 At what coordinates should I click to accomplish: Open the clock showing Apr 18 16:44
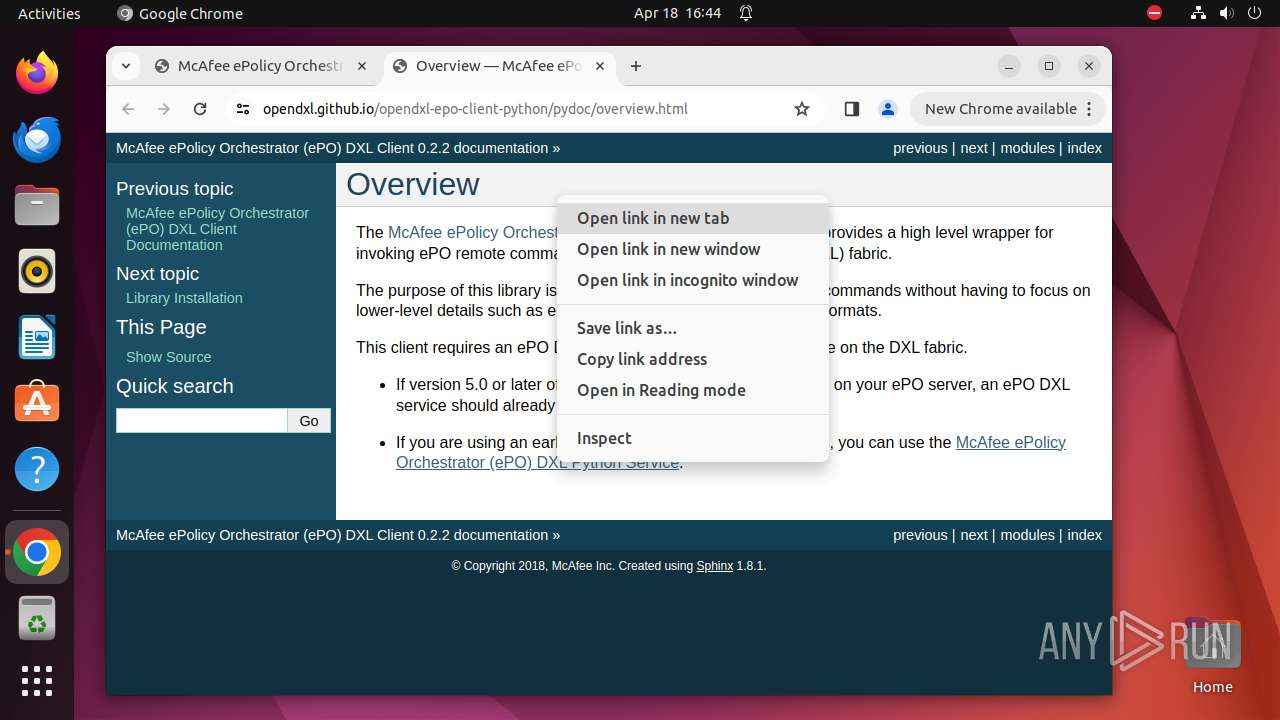677,13
